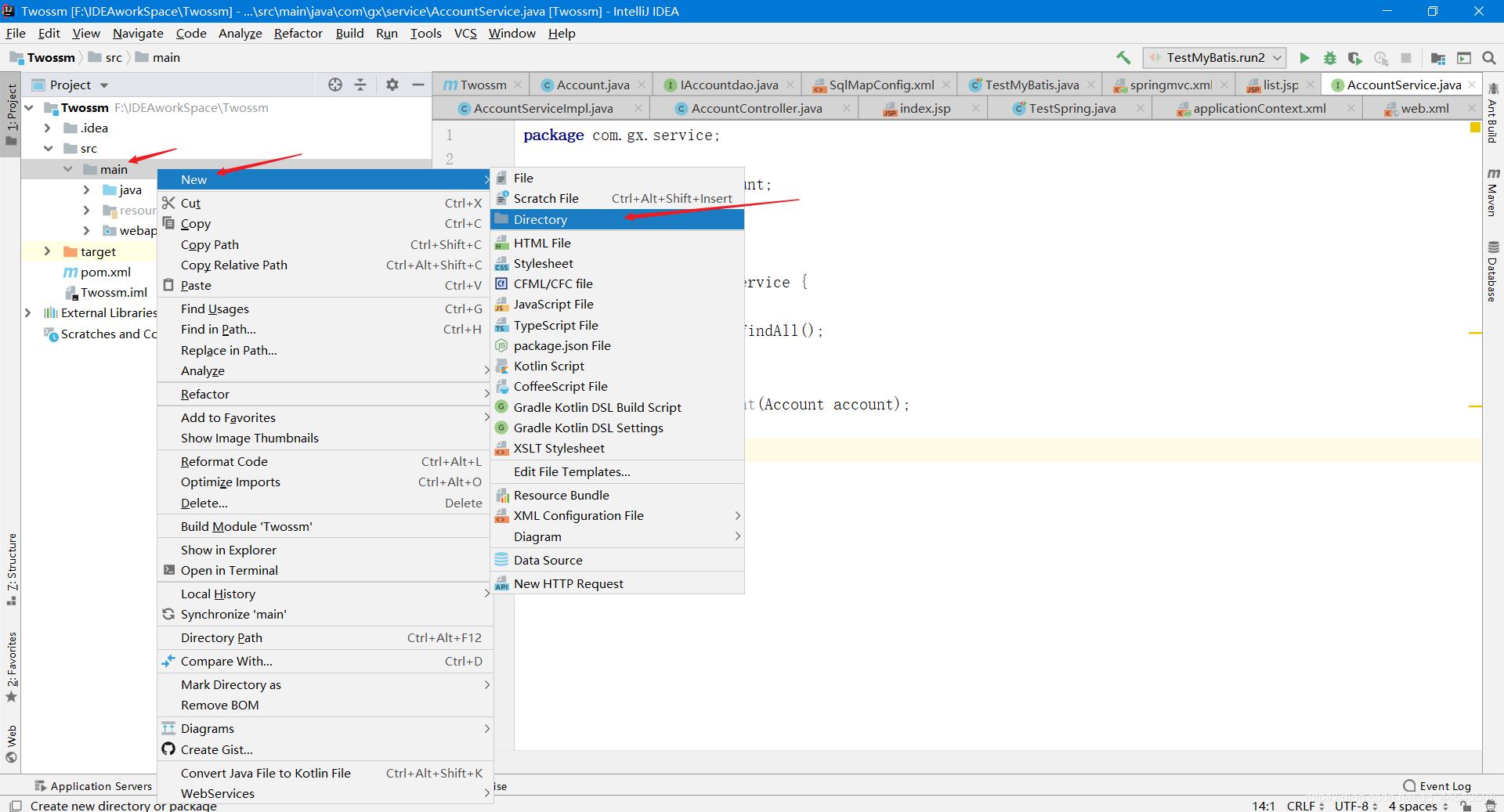The width and height of the screenshot is (1504, 812).
Task: Toggle the Structure tool window tab
Action: pyautogui.click(x=11, y=569)
